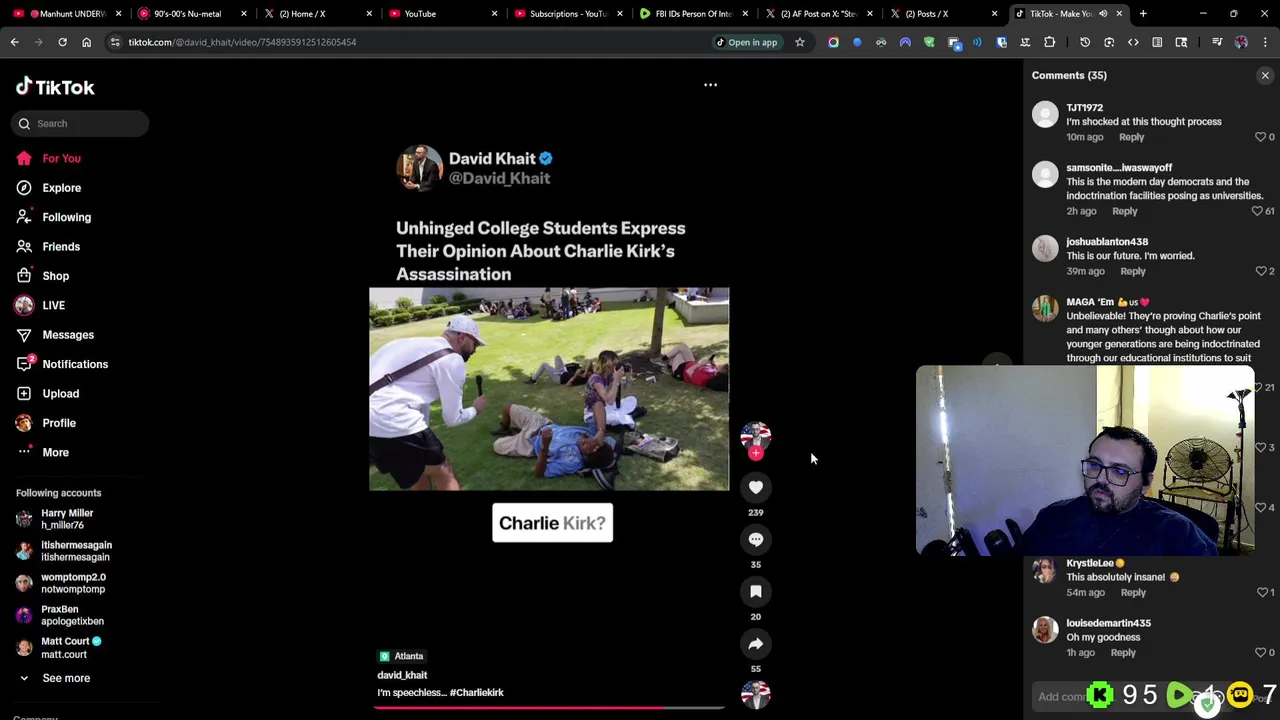Open the browser profile avatar
Screen dimensions: 1280x720
click(1241, 42)
